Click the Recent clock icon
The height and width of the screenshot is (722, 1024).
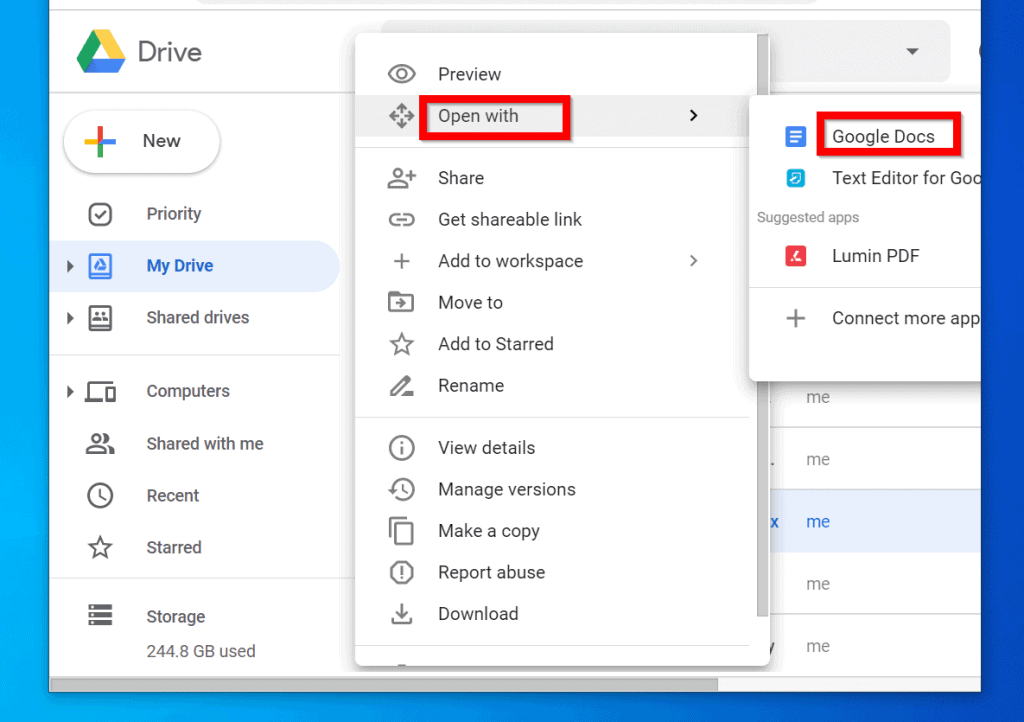pyautogui.click(x=100, y=495)
